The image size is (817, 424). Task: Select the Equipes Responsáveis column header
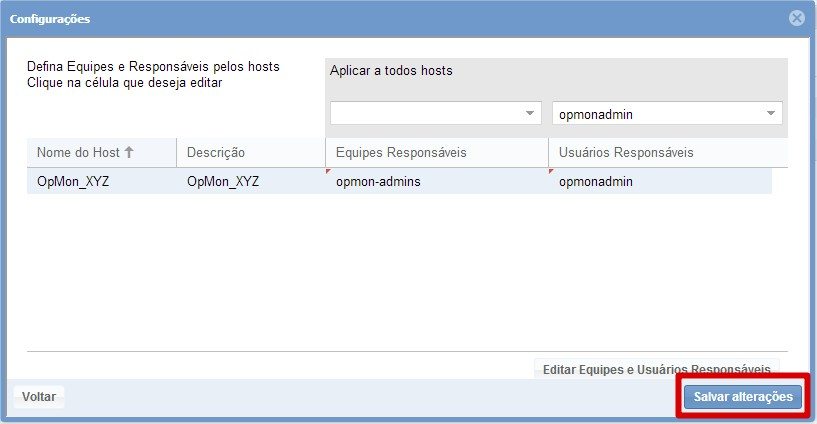(x=401, y=153)
